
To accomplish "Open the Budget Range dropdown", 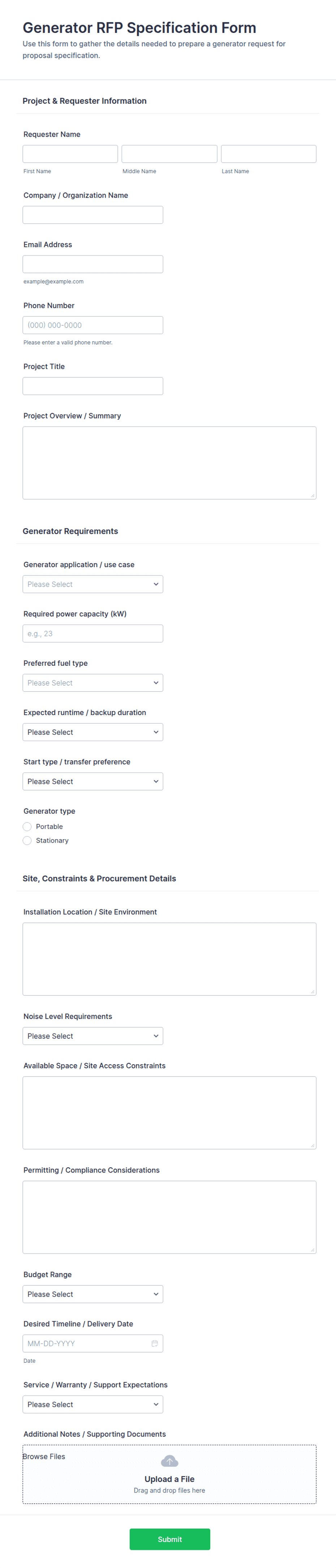I will (92, 1294).
